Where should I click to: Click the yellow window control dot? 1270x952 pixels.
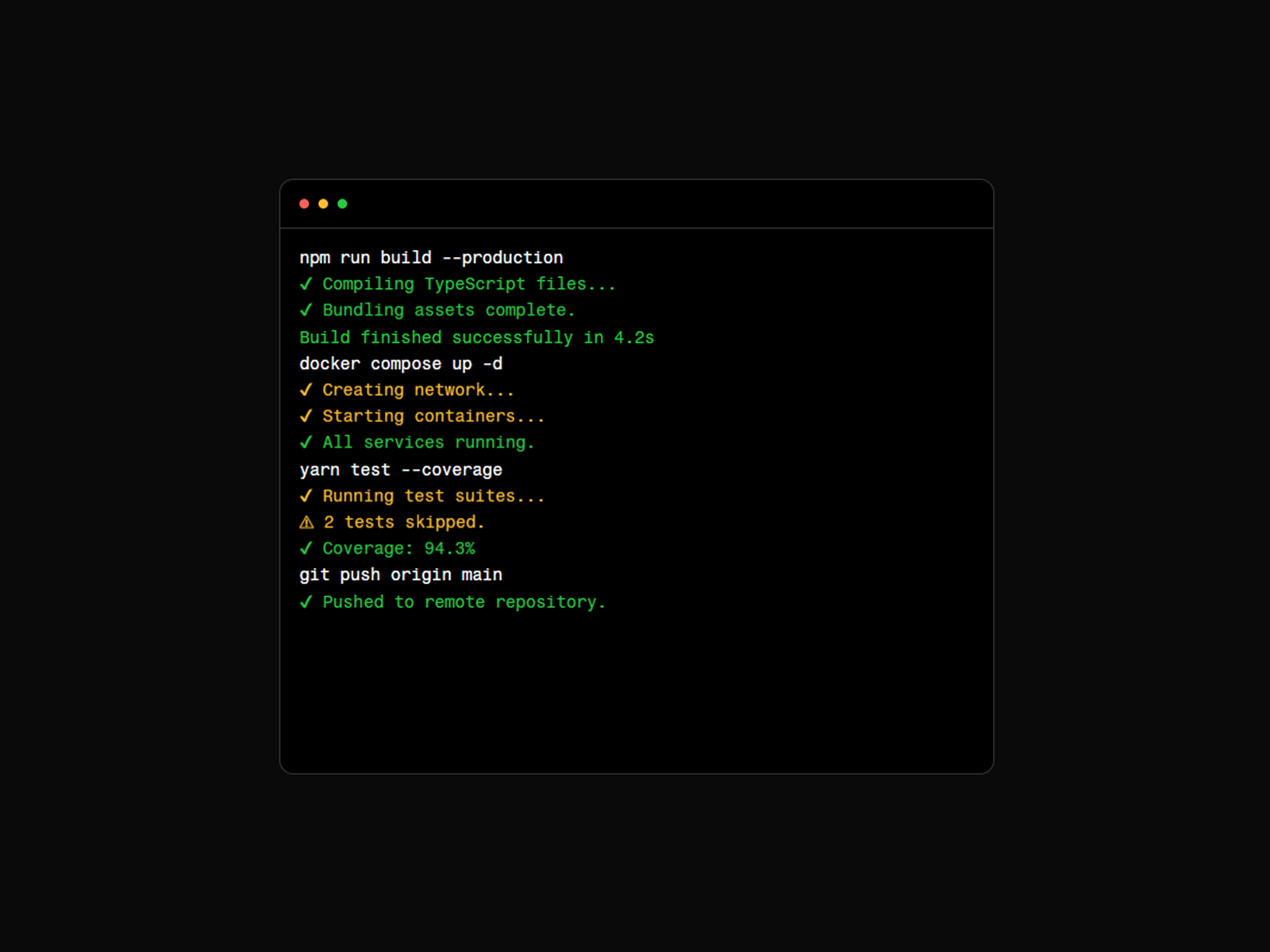(x=323, y=203)
